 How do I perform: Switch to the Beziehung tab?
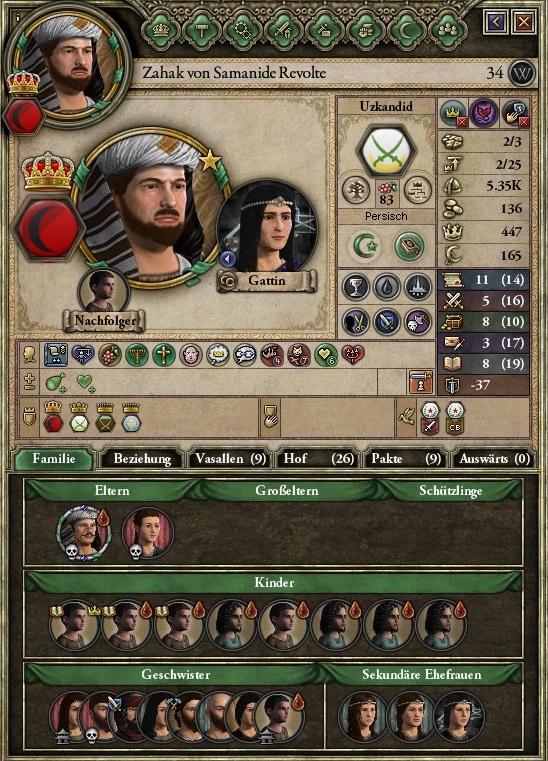(x=142, y=459)
